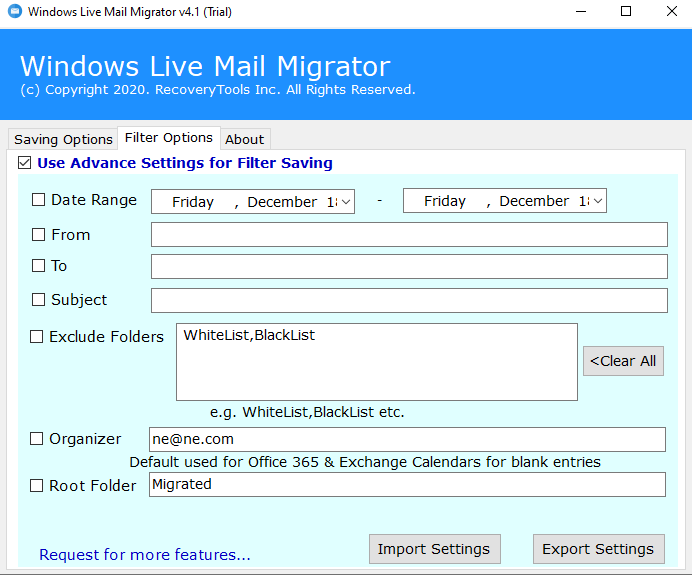Select December in the start date picker

coord(282,202)
